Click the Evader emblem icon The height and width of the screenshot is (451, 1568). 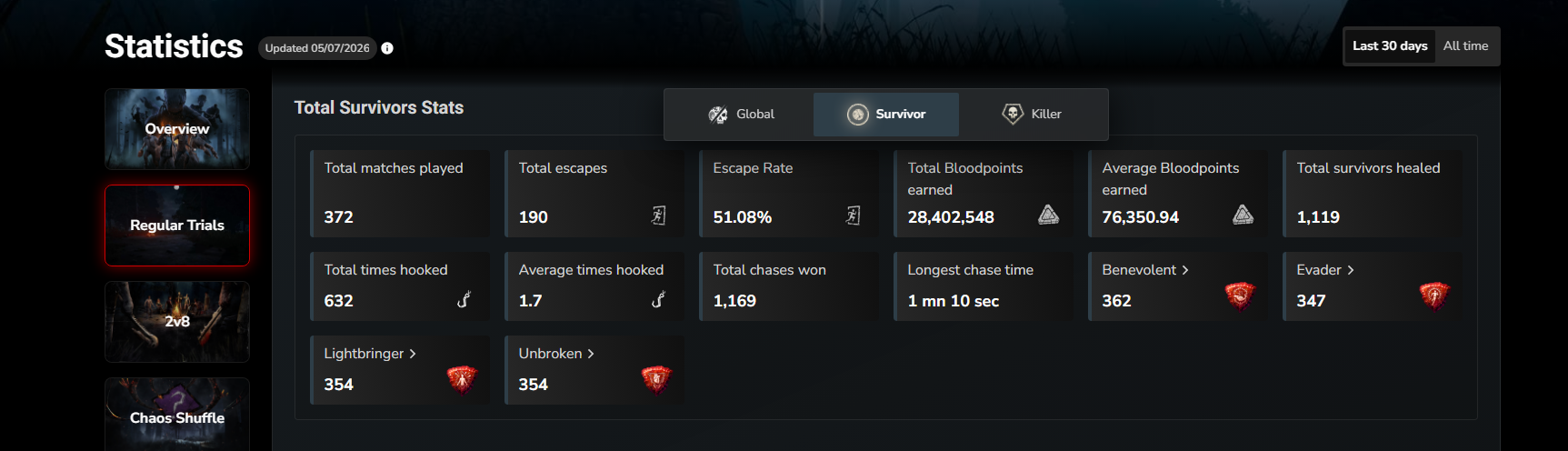[1434, 296]
